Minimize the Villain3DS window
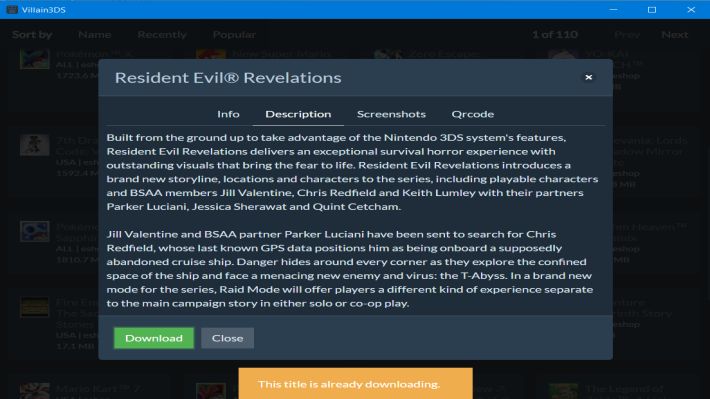This screenshot has width=710, height=399. pos(613,10)
